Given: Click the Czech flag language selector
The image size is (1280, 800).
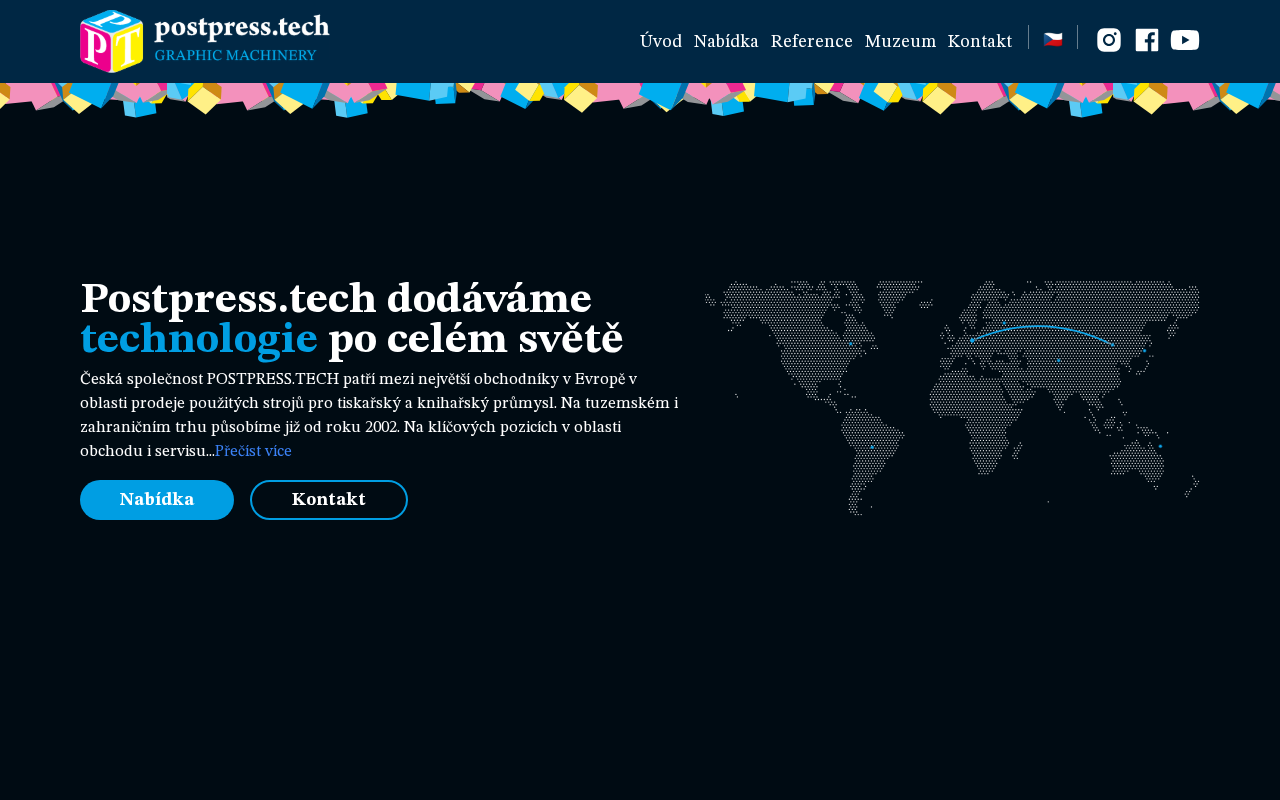Looking at the screenshot, I should click(1053, 40).
